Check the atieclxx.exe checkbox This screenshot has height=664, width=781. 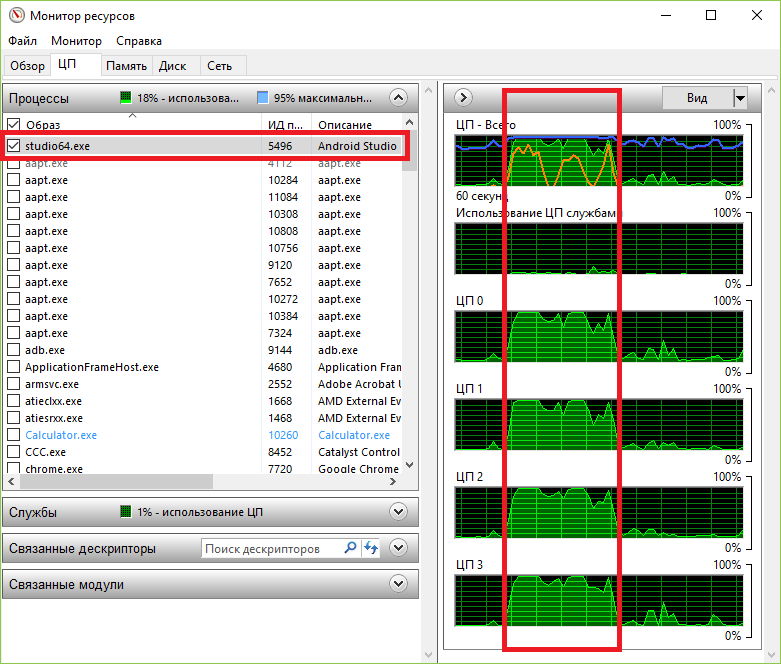click(x=13, y=401)
